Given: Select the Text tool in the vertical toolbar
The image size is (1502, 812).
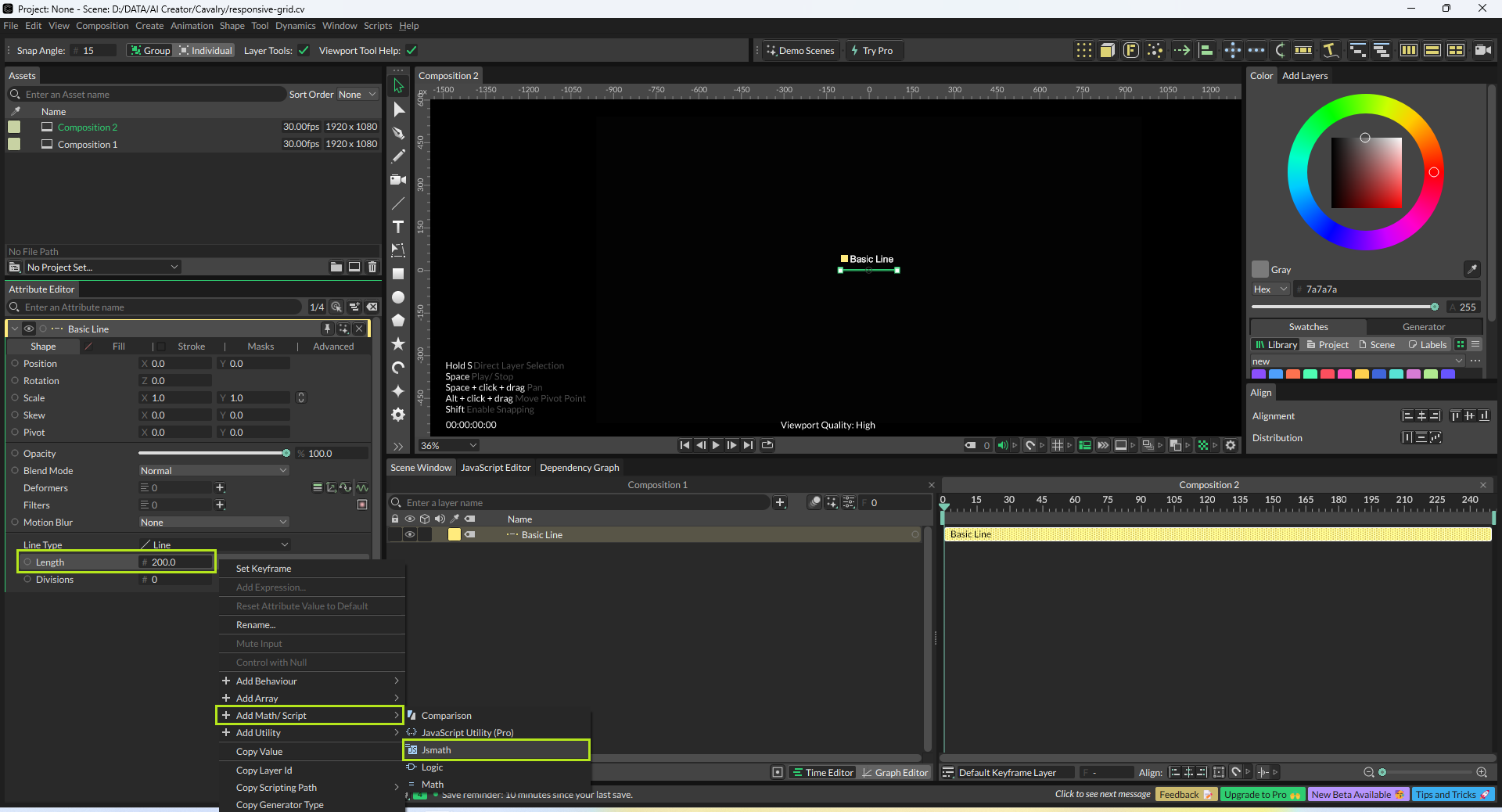Looking at the screenshot, I should (x=398, y=227).
